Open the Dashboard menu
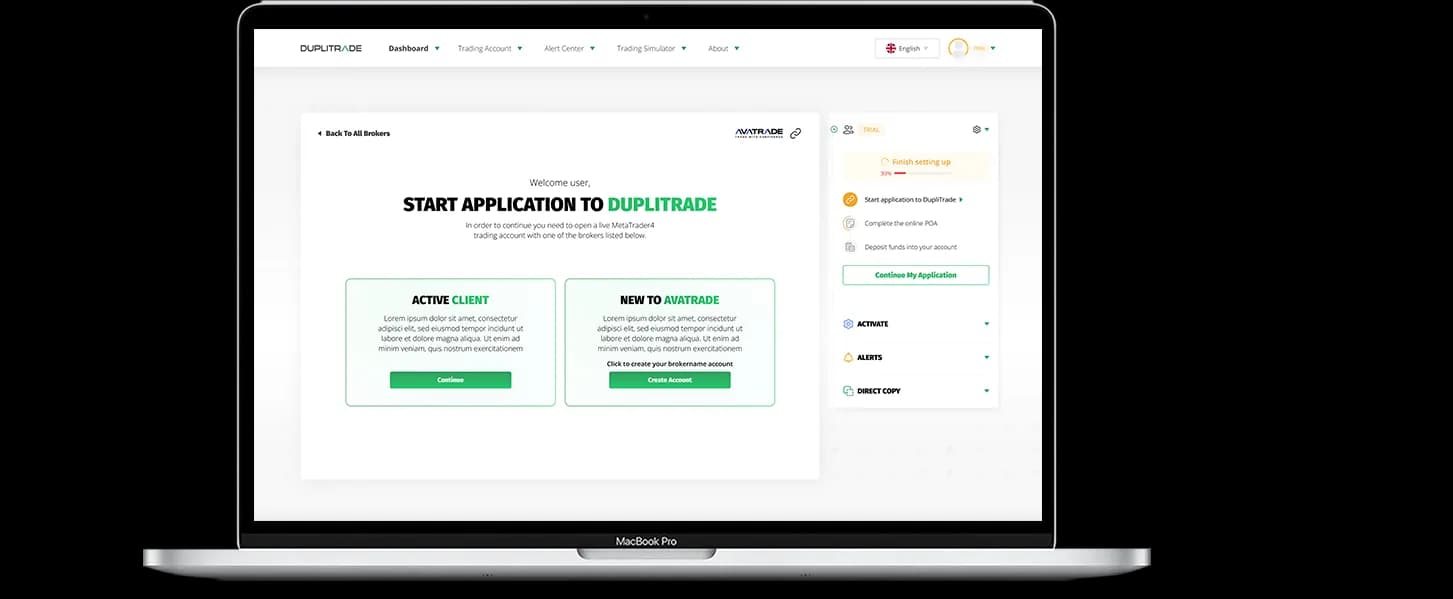The height and width of the screenshot is (599, 1453). tap(414, 48)
